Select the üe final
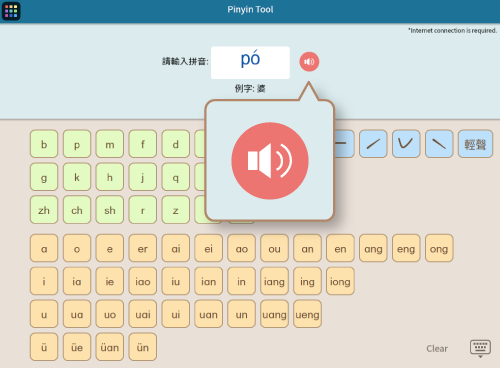The width and height of the screenshot is (500, 368). point(77,347)
